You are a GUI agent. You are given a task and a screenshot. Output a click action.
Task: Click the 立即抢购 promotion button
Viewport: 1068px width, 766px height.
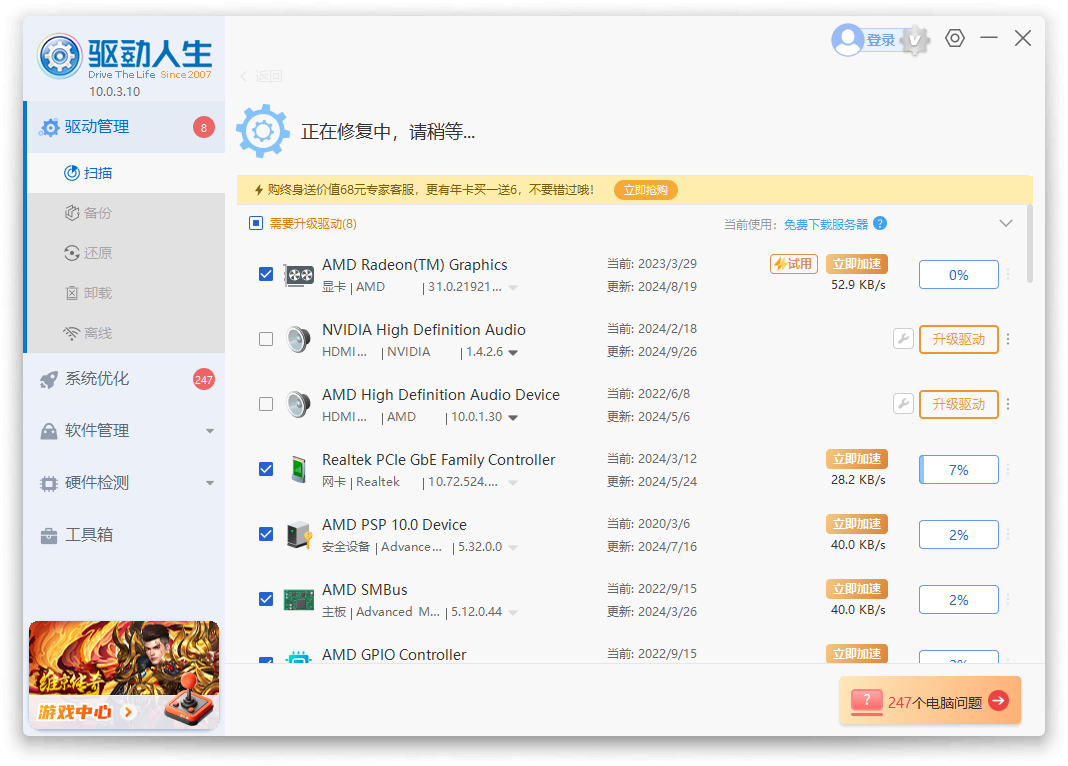point(645,189)
